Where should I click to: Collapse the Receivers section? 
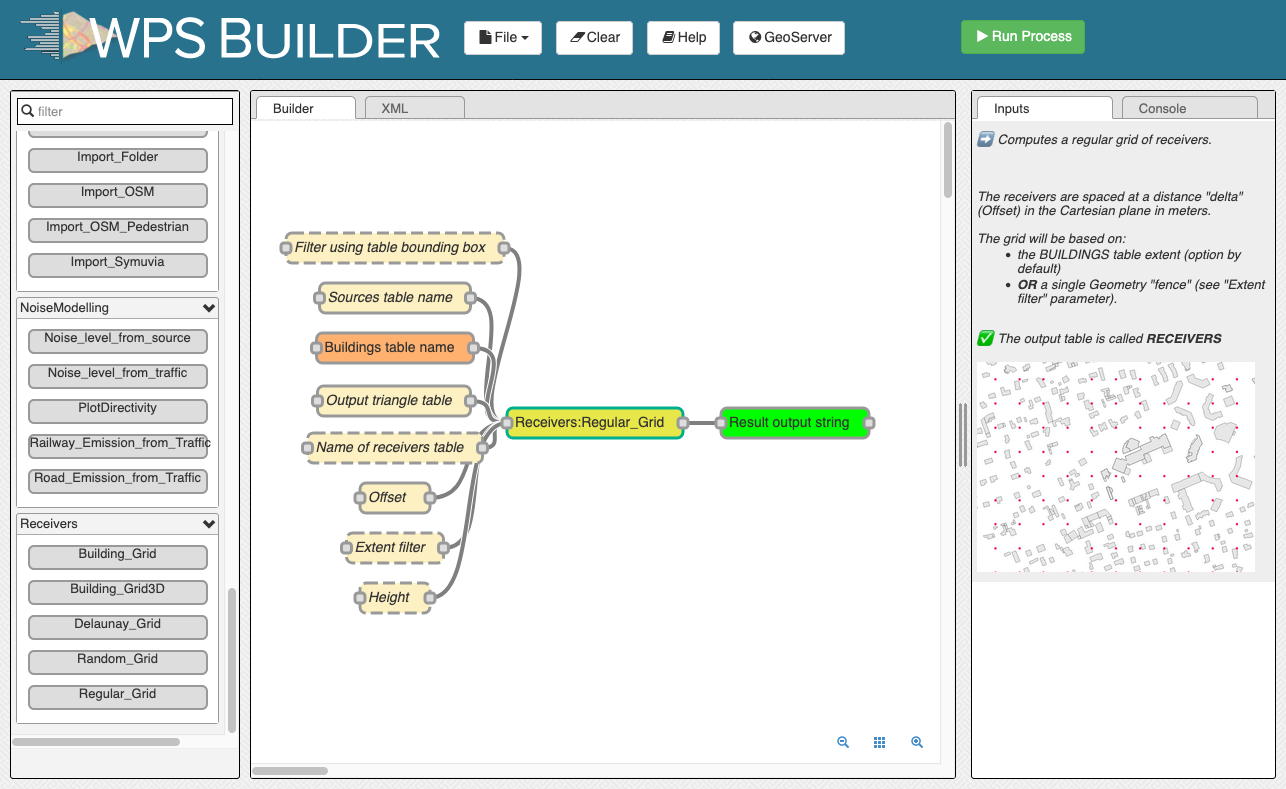pos(209,524)
